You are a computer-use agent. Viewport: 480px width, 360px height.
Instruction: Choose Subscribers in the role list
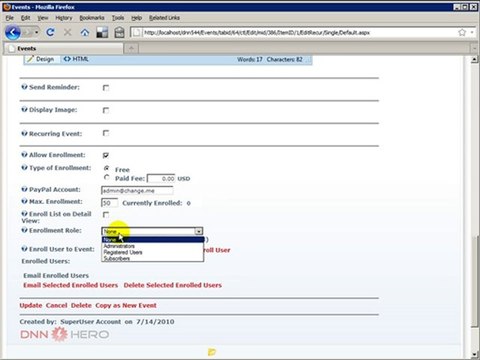tap(153, 258)
